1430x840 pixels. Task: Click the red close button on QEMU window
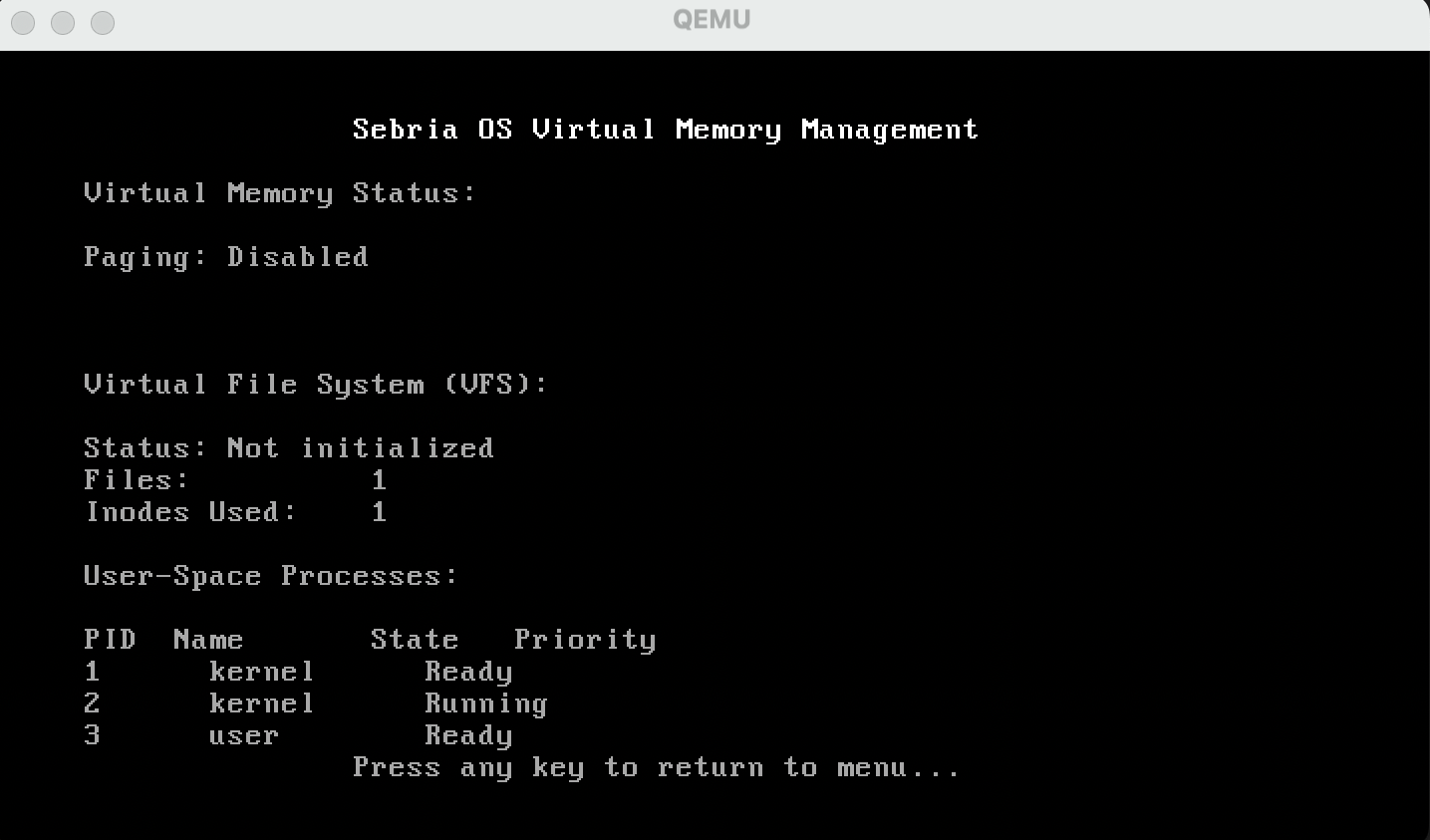coord(22,22)
